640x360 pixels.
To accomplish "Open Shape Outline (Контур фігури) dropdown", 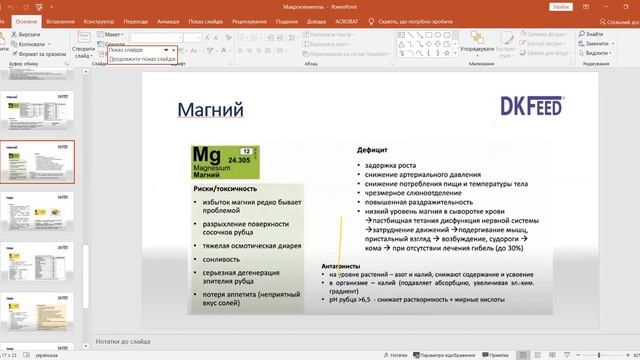I will pos(543,44).
